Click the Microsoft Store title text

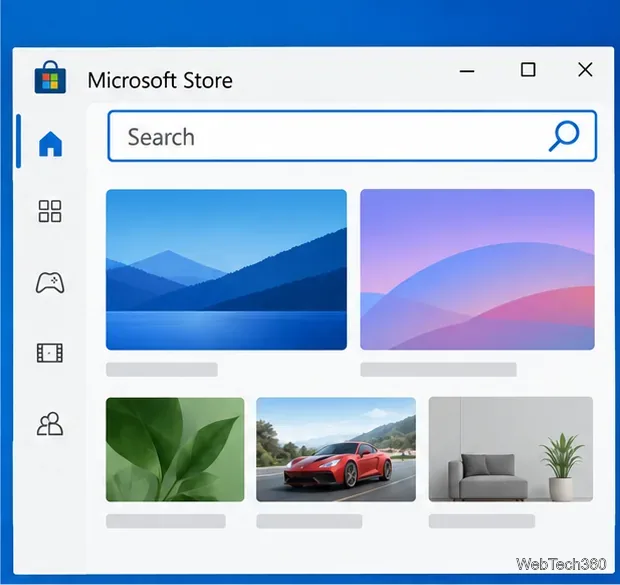click(x=160, y=80)
